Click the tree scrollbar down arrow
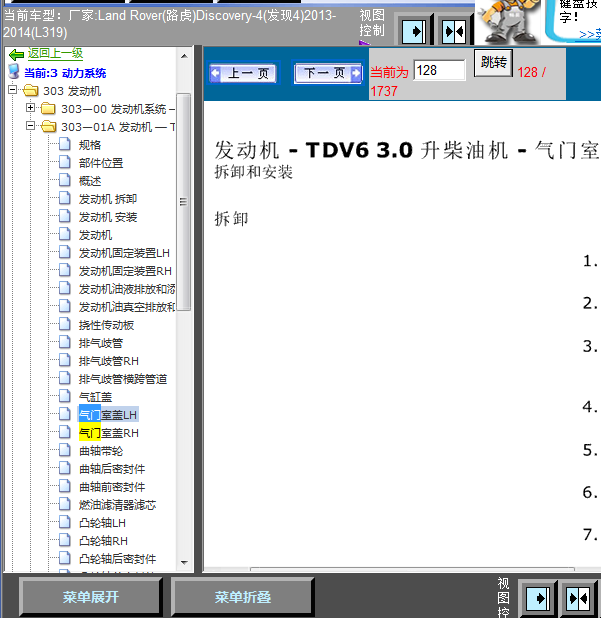Viewport: 601px width, 618px height. coord(184,562)
